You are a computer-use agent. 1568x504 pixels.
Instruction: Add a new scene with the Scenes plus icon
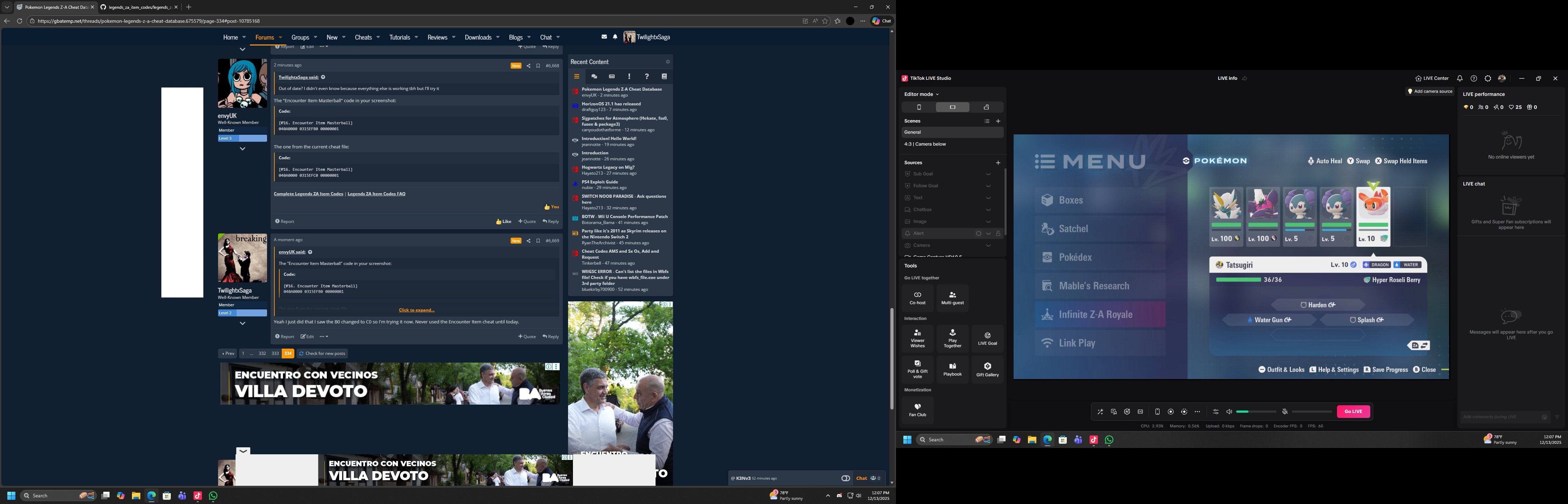pyautogui.click(x=998, y=121)
